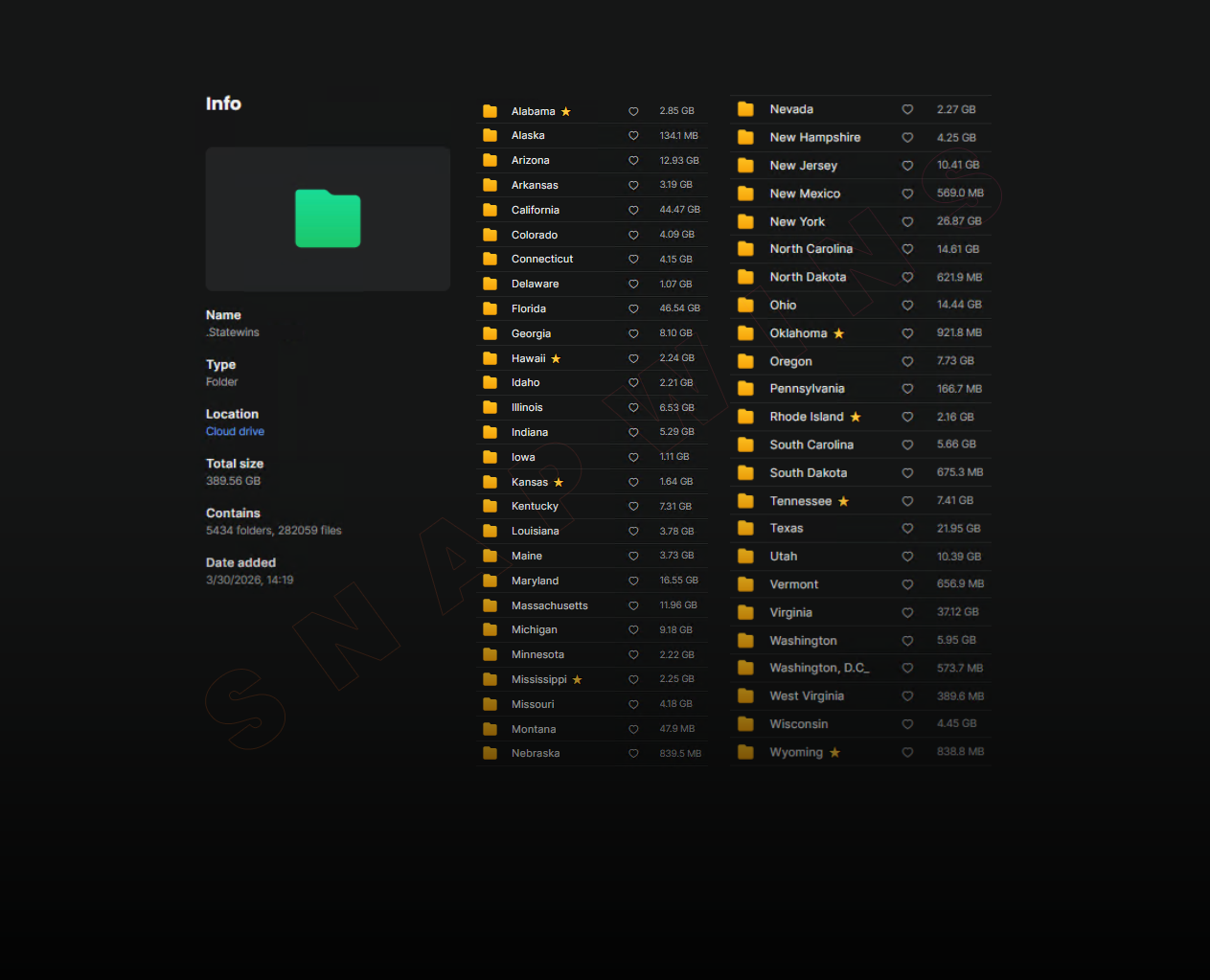This screenshot has width=1210, height=980.
Task: Open the Washington, D.C. folder
Action: pos(818,668)
